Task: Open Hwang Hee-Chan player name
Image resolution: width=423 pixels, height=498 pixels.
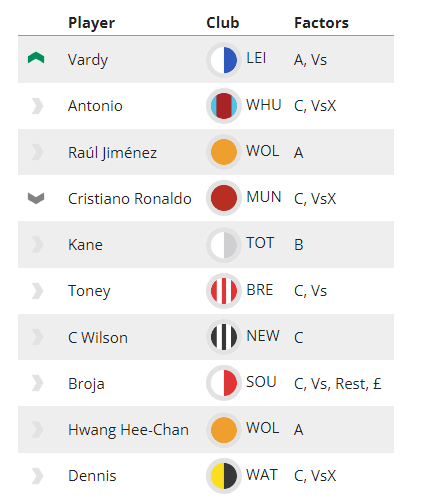Action: pos(128,430)
